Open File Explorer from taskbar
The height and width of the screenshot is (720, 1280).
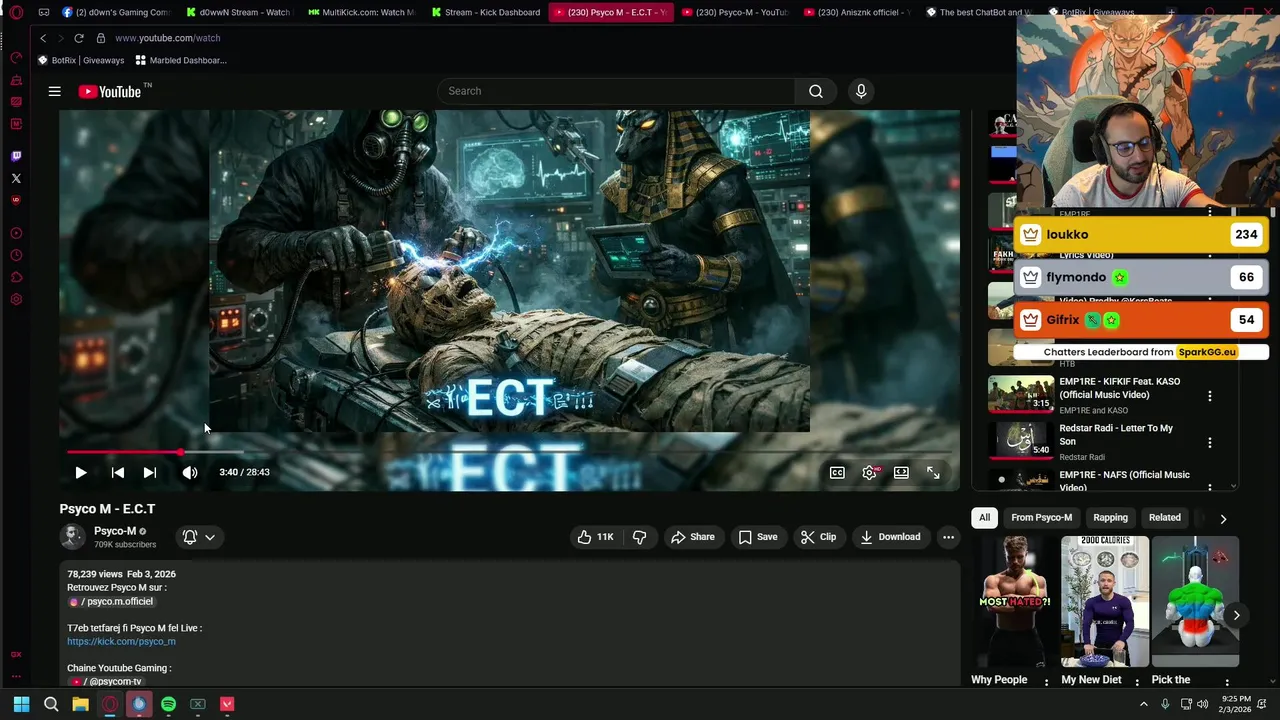click(x=80, y=704)
